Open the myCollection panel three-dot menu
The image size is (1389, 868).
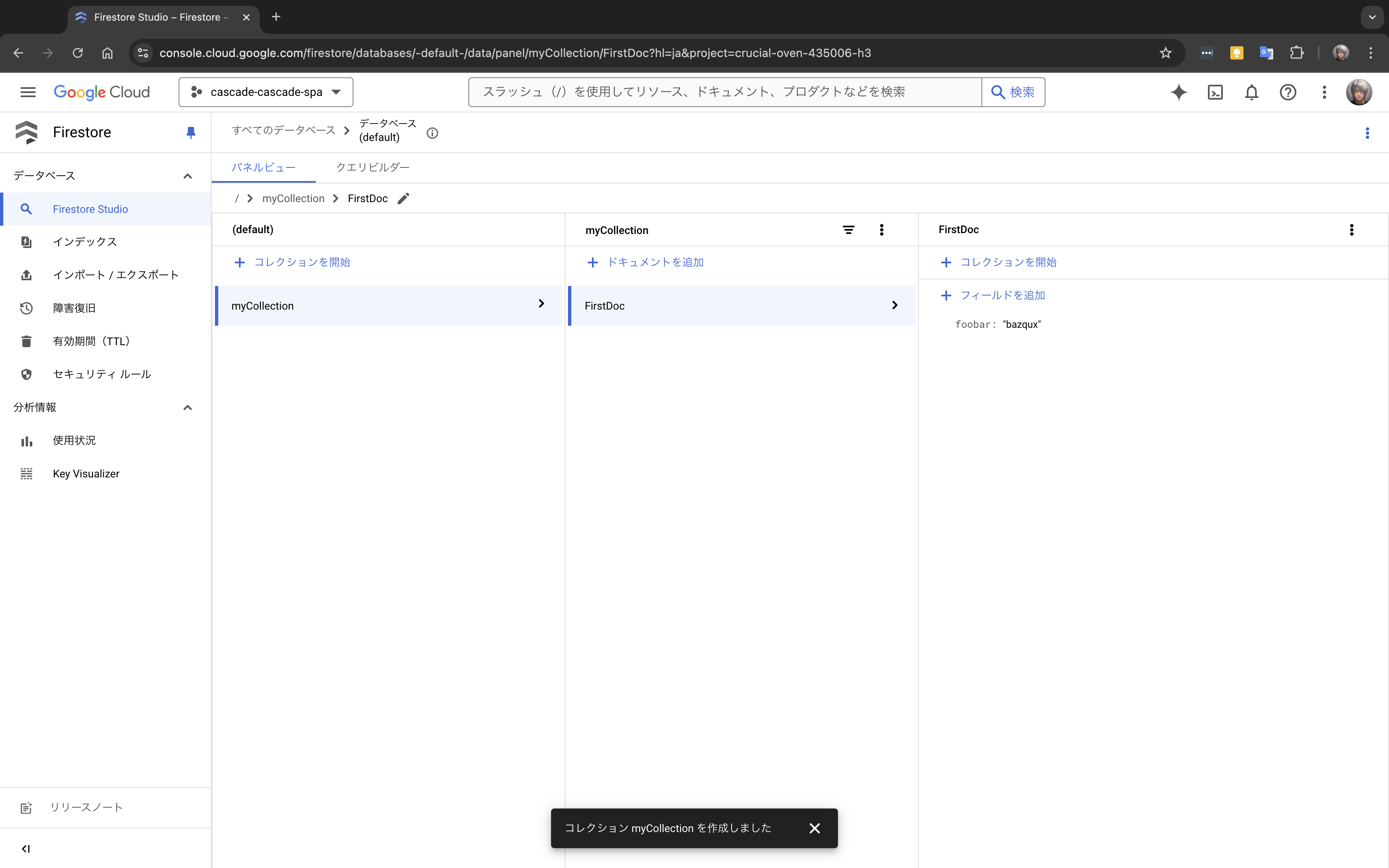tap(882, 230)
